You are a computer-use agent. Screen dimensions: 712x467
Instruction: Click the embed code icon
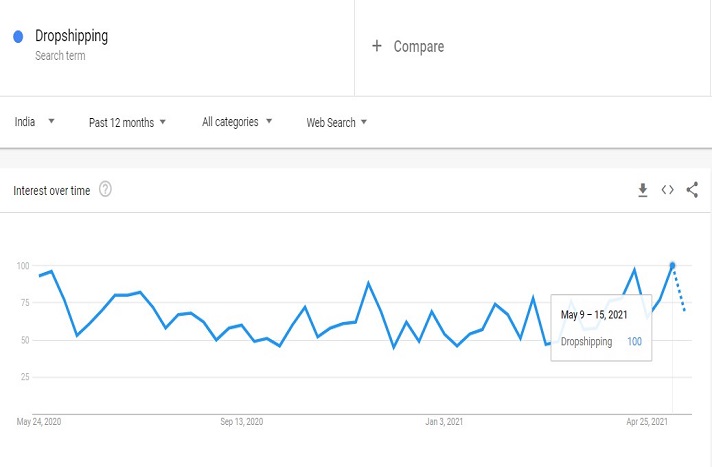667,190
